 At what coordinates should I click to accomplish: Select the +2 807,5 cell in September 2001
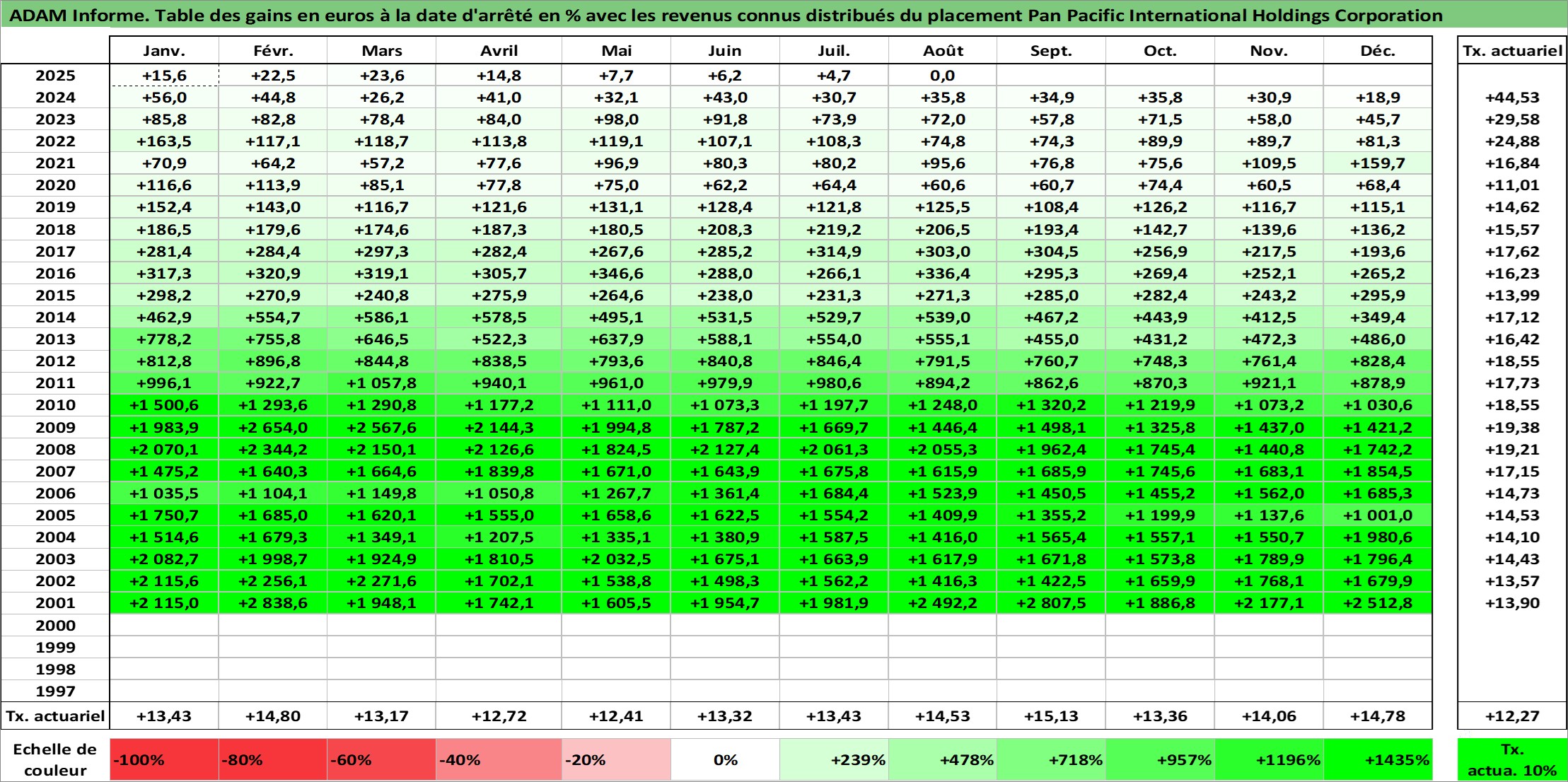(x=1051, y=603)
